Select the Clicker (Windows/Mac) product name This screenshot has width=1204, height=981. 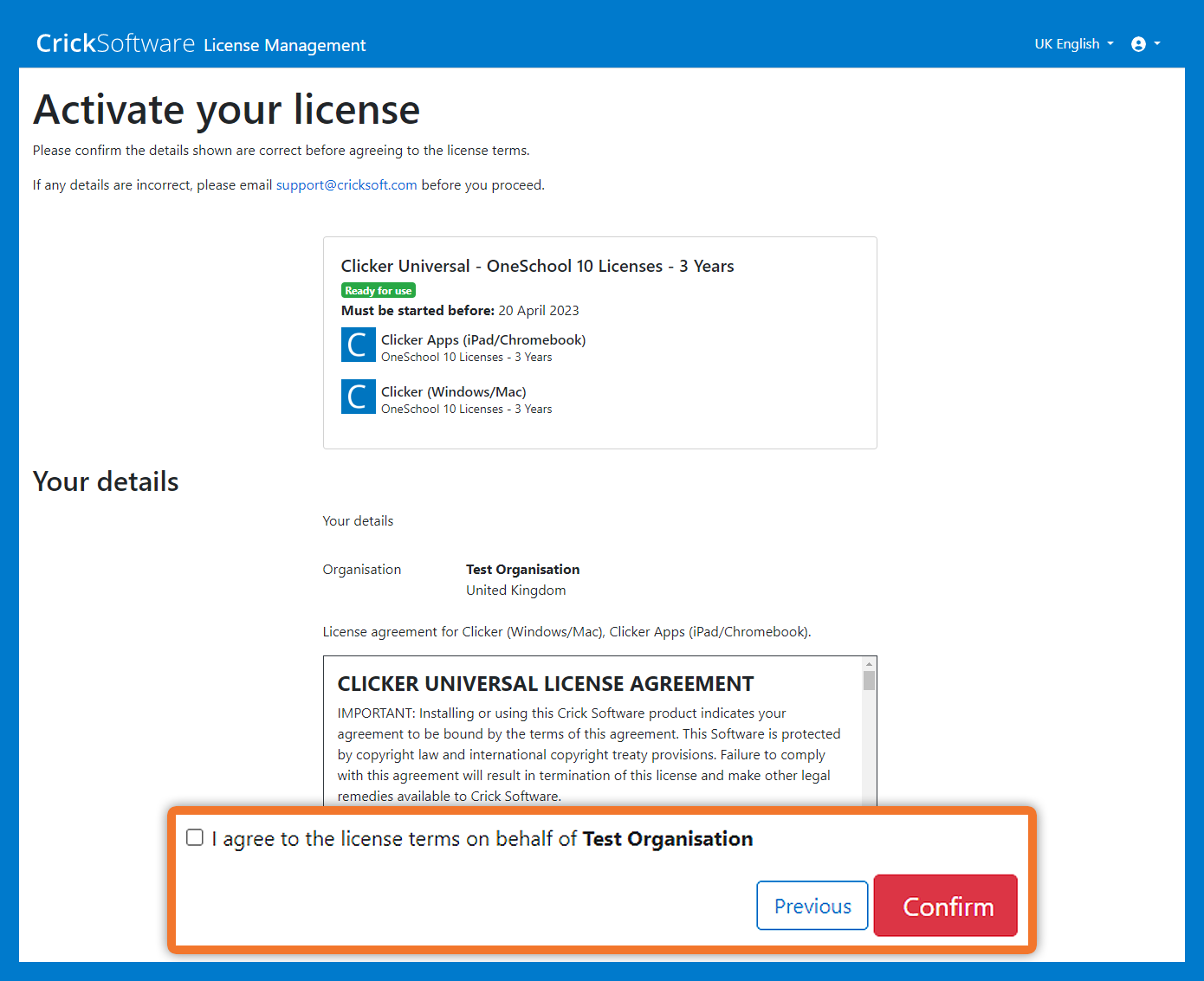pos(453,392)
